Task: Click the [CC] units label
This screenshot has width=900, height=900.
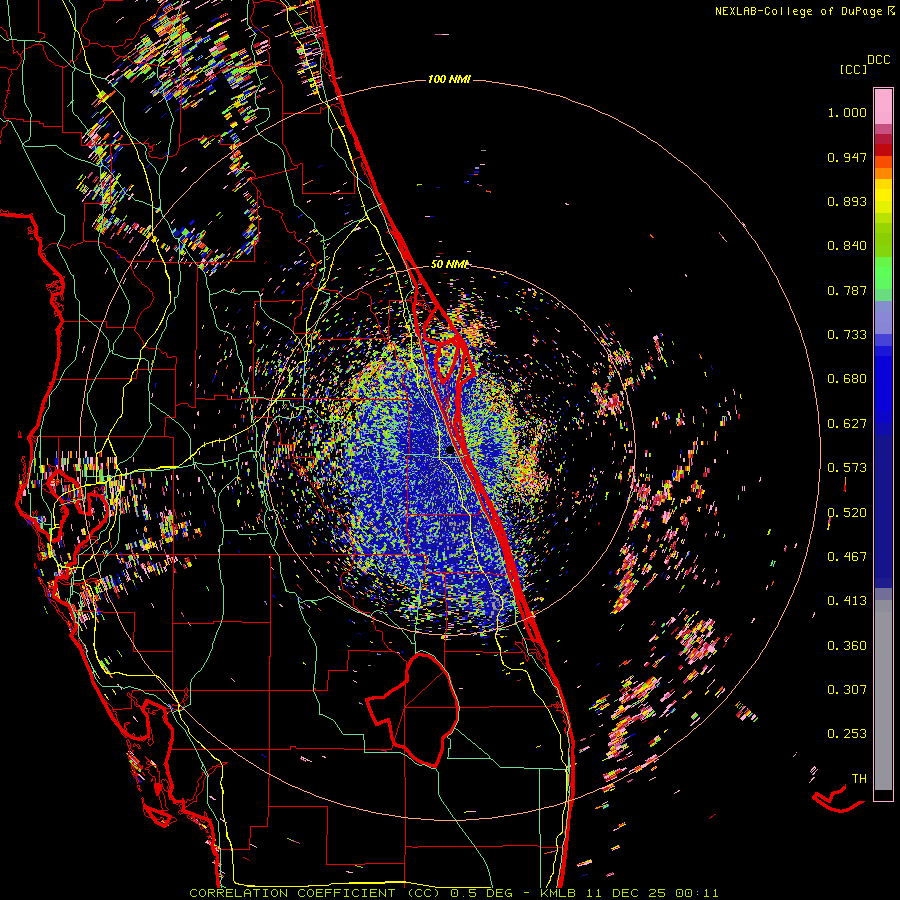Action: [853, 69]
